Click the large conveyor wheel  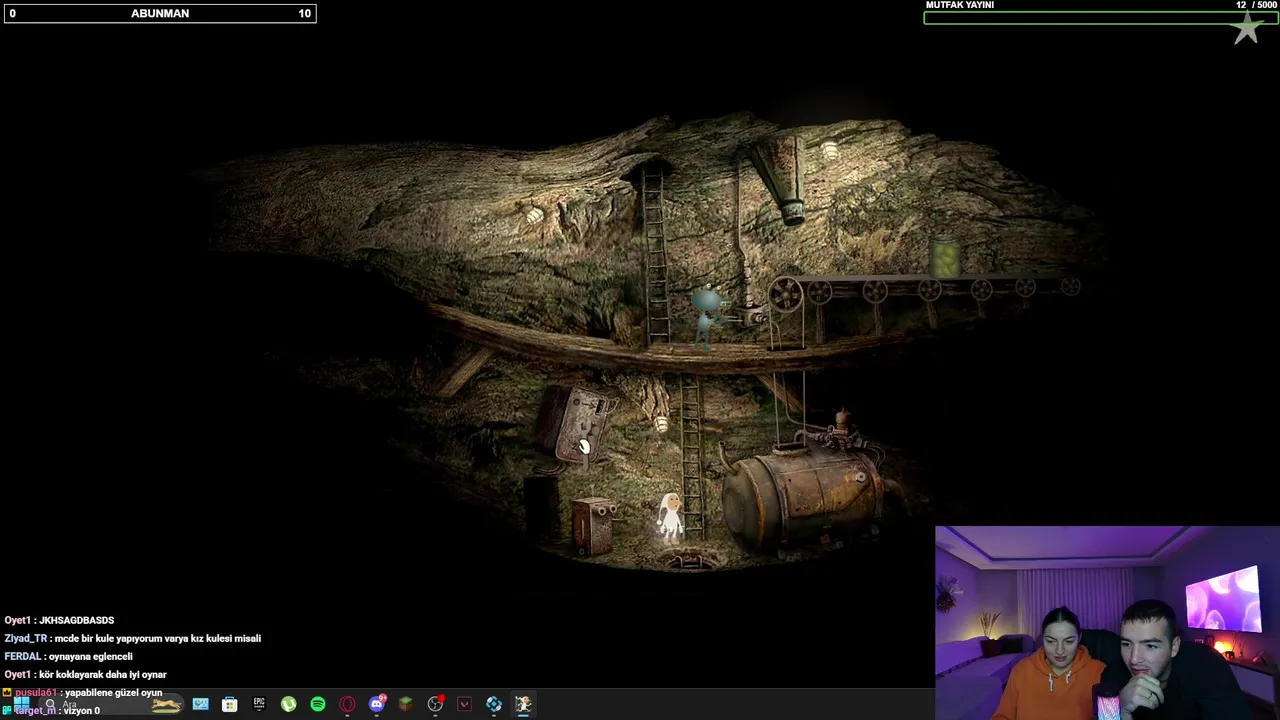tap(786, 295)
